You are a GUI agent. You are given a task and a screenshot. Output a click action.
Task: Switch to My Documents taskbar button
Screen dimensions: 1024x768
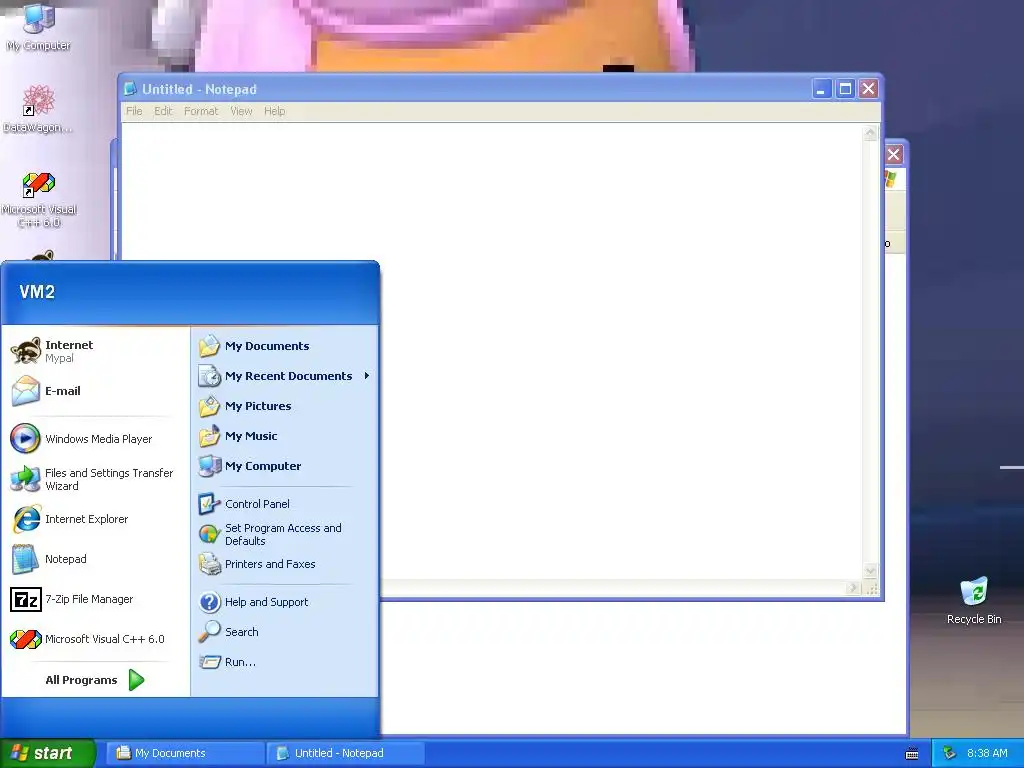(185, 753)
